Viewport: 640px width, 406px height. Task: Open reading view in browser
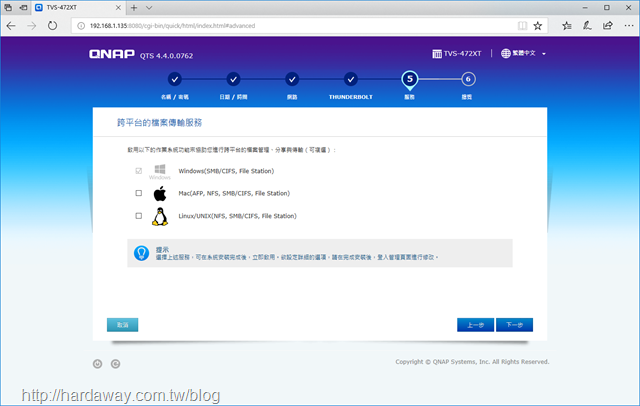tap(522, 26)
